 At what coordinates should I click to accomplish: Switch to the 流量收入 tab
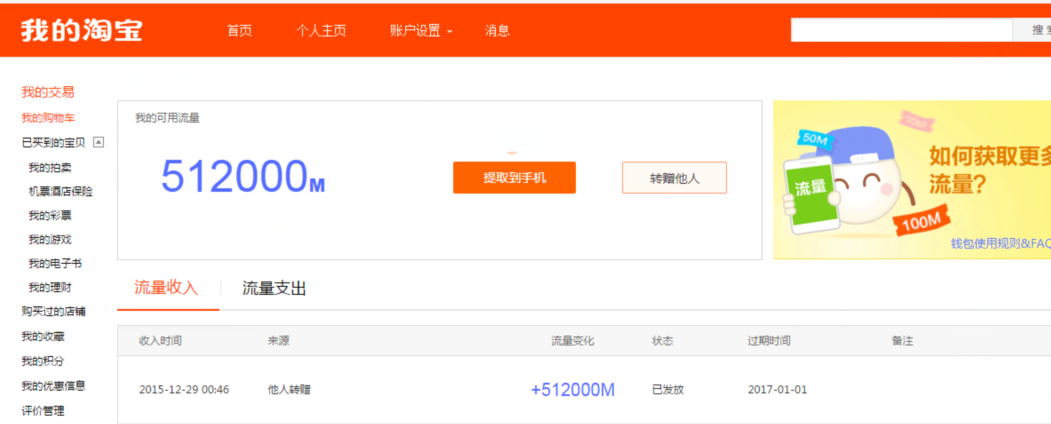pos(166,288)
